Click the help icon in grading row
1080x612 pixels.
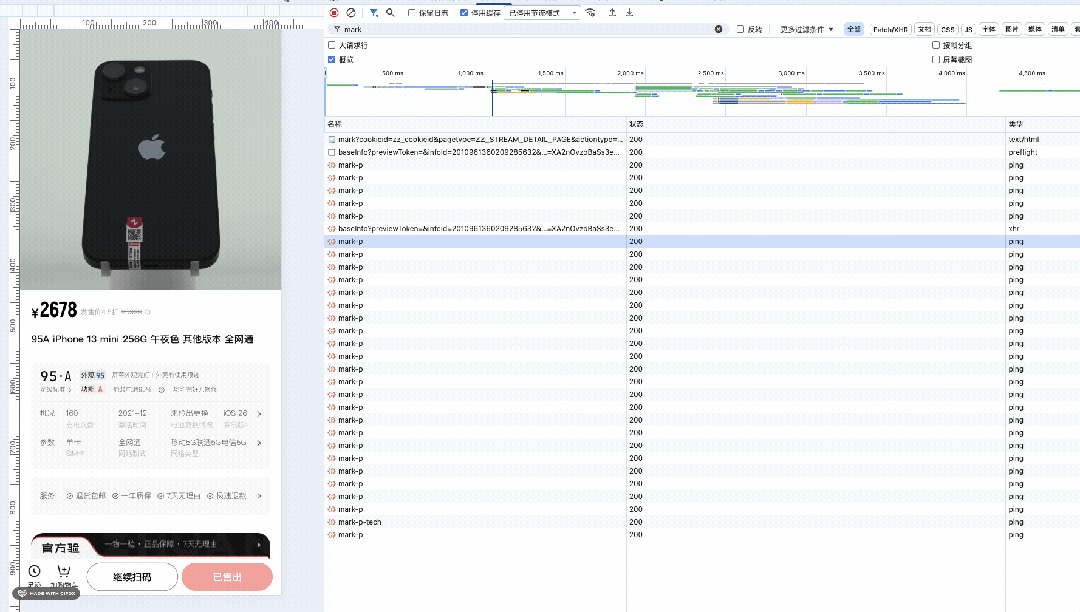162,390
